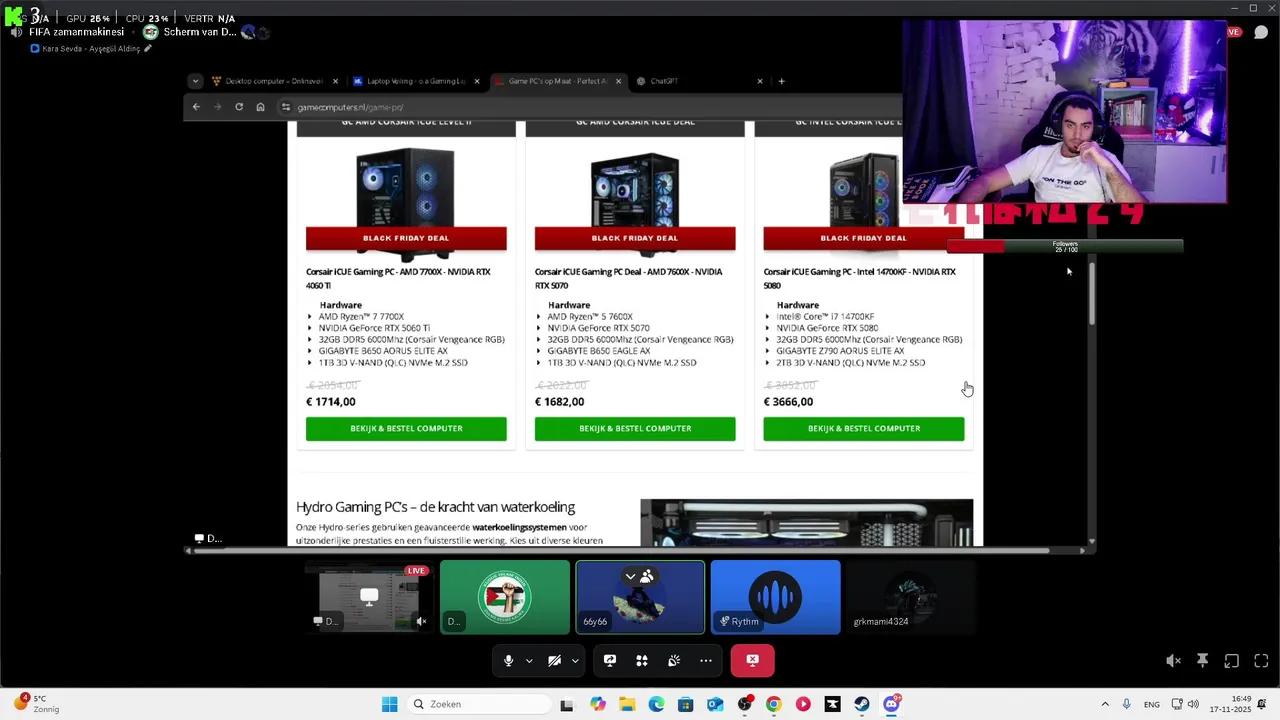Open Corsair iCUE AMD 7700X product title
The width and height of the screenshot is (1280, 720).
coord(398,278)
